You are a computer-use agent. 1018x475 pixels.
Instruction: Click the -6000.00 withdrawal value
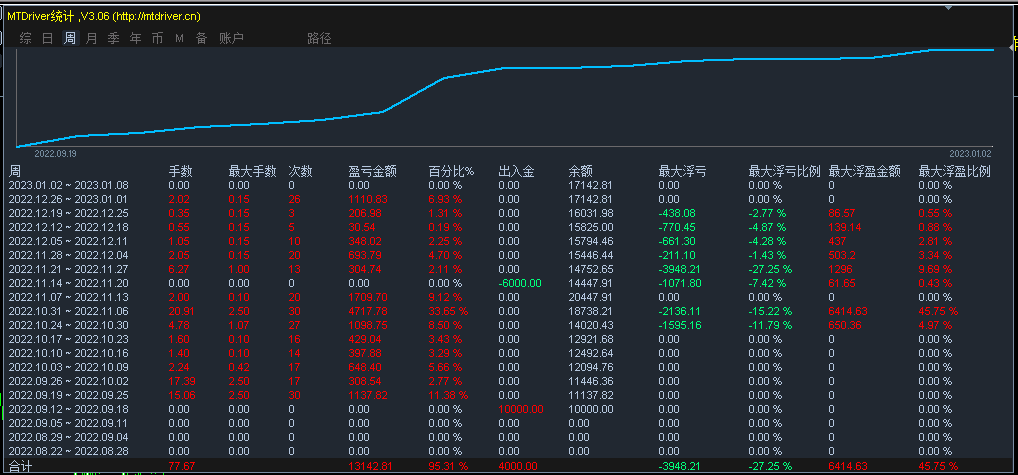point(519,284)
